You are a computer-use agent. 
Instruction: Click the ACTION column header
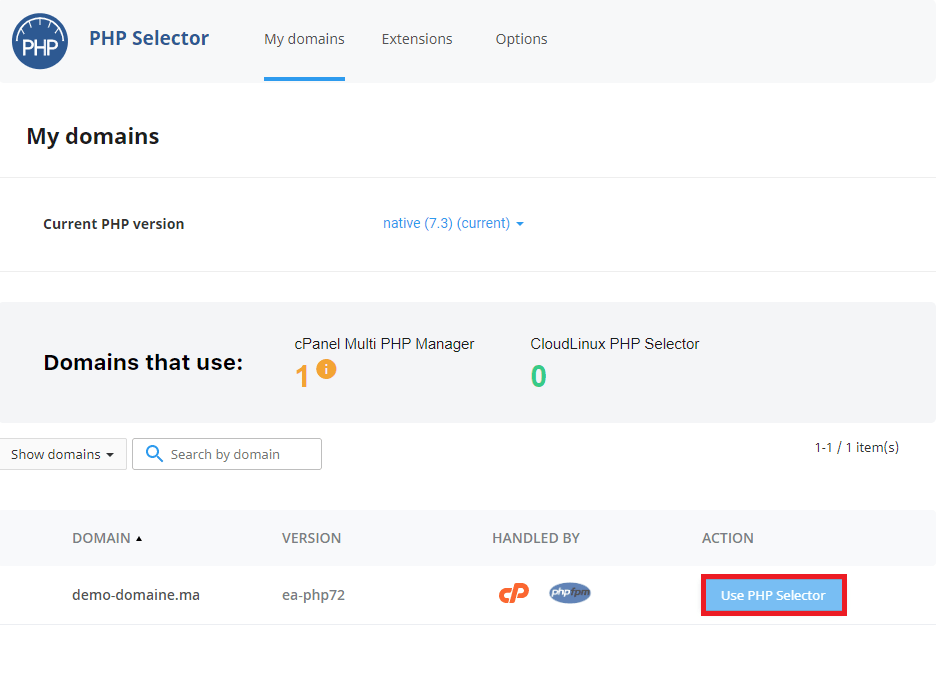(x=728, y=538)
